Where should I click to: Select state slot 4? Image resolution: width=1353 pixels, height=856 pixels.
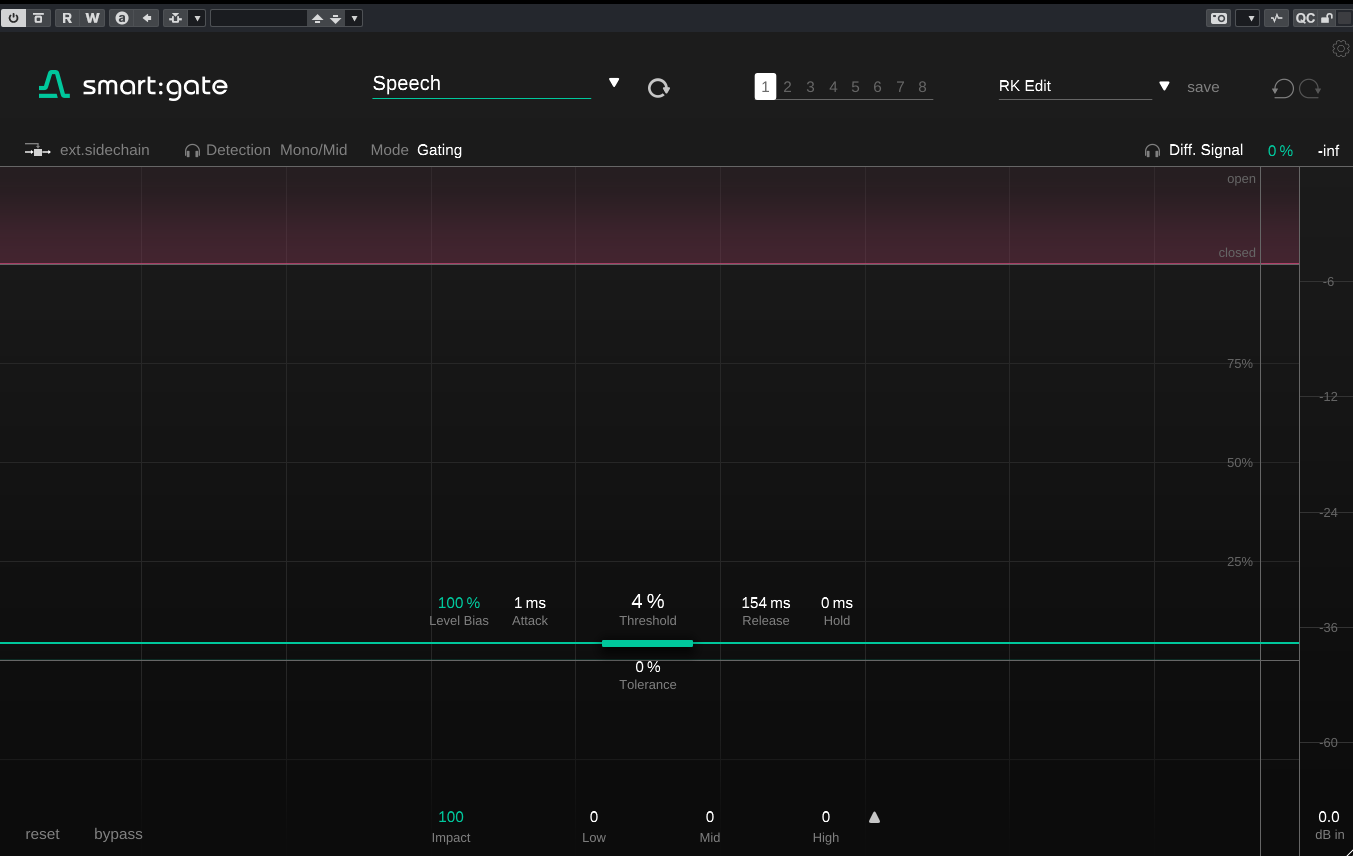click(833, 87)
